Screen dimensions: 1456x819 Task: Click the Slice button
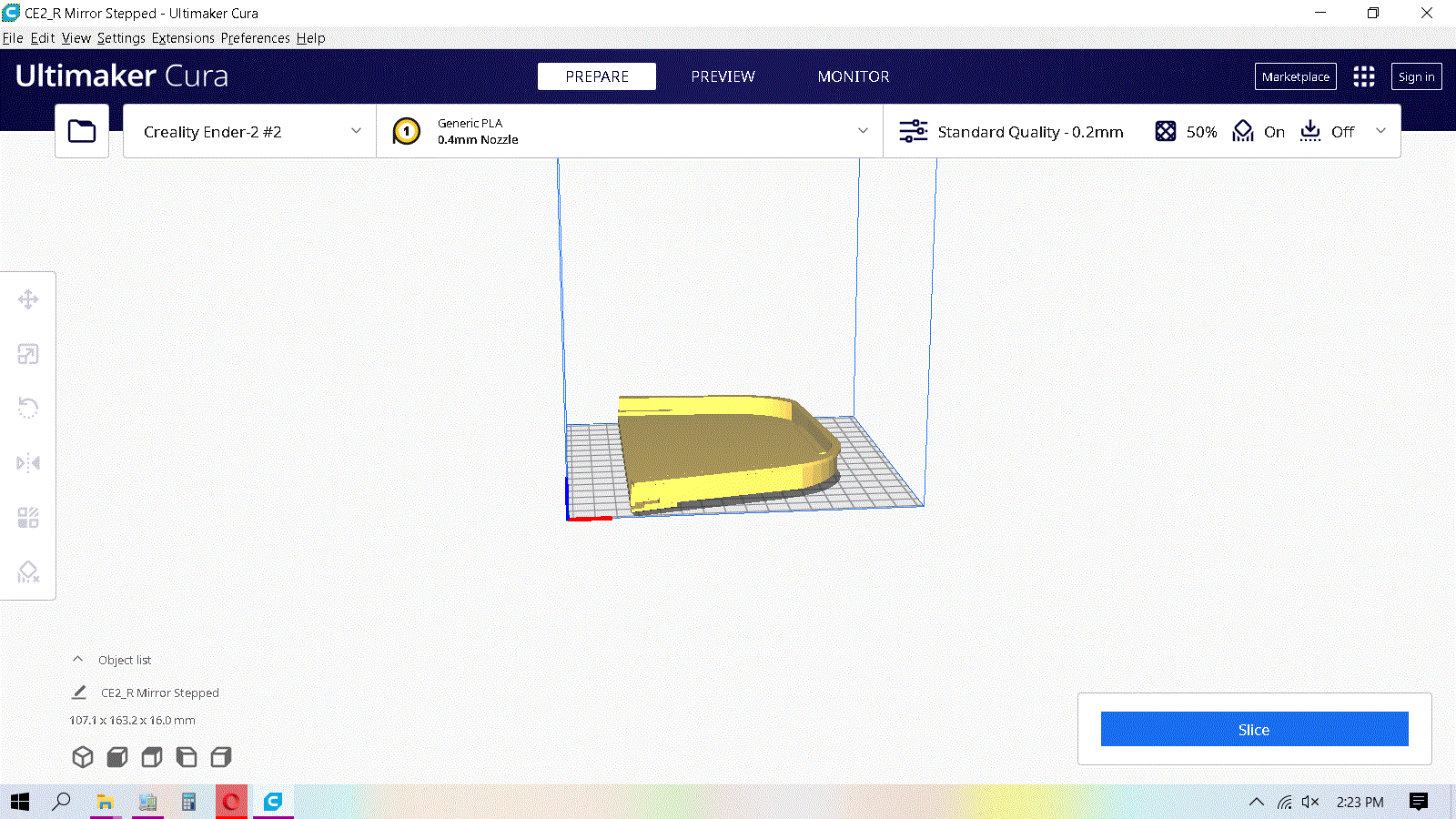click(x=1253, y=729)
